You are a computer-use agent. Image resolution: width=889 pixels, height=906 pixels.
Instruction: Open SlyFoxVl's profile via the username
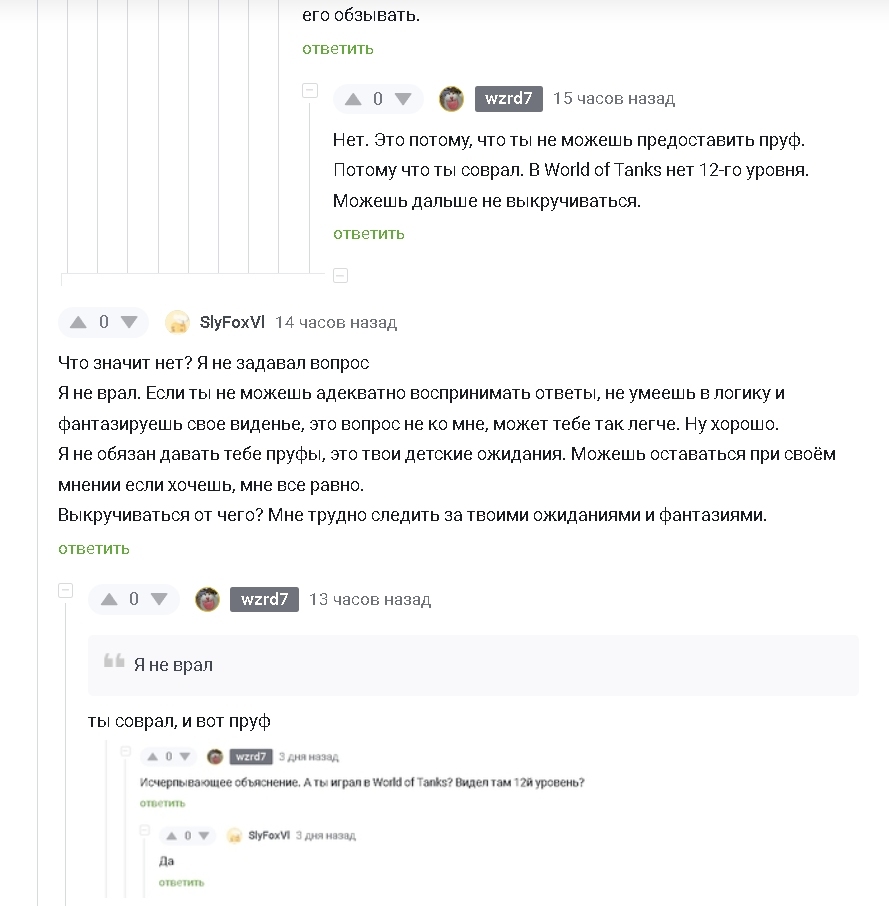tap(232, 322)
